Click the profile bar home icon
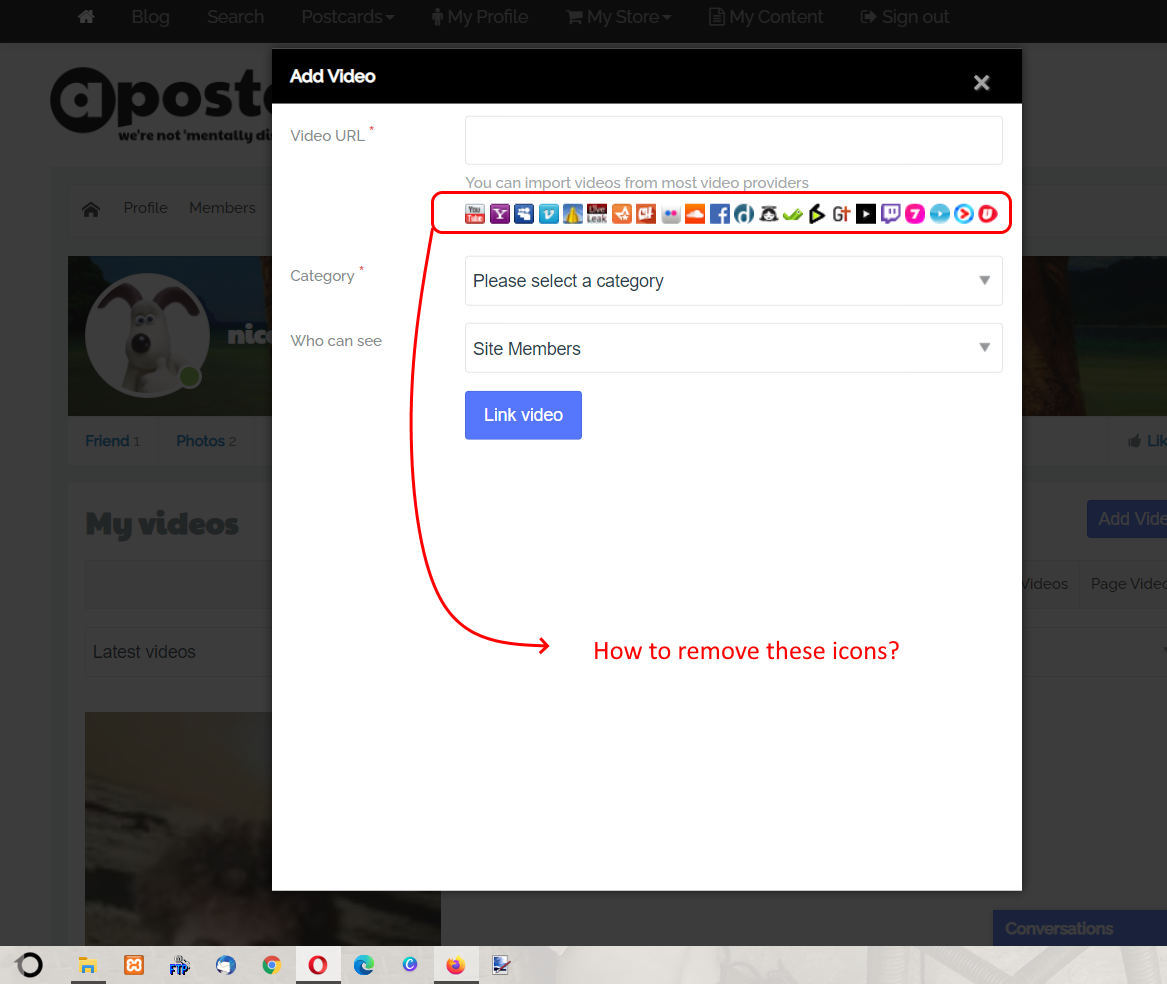Screen dimensions: 1167x984 click(91, 209)
